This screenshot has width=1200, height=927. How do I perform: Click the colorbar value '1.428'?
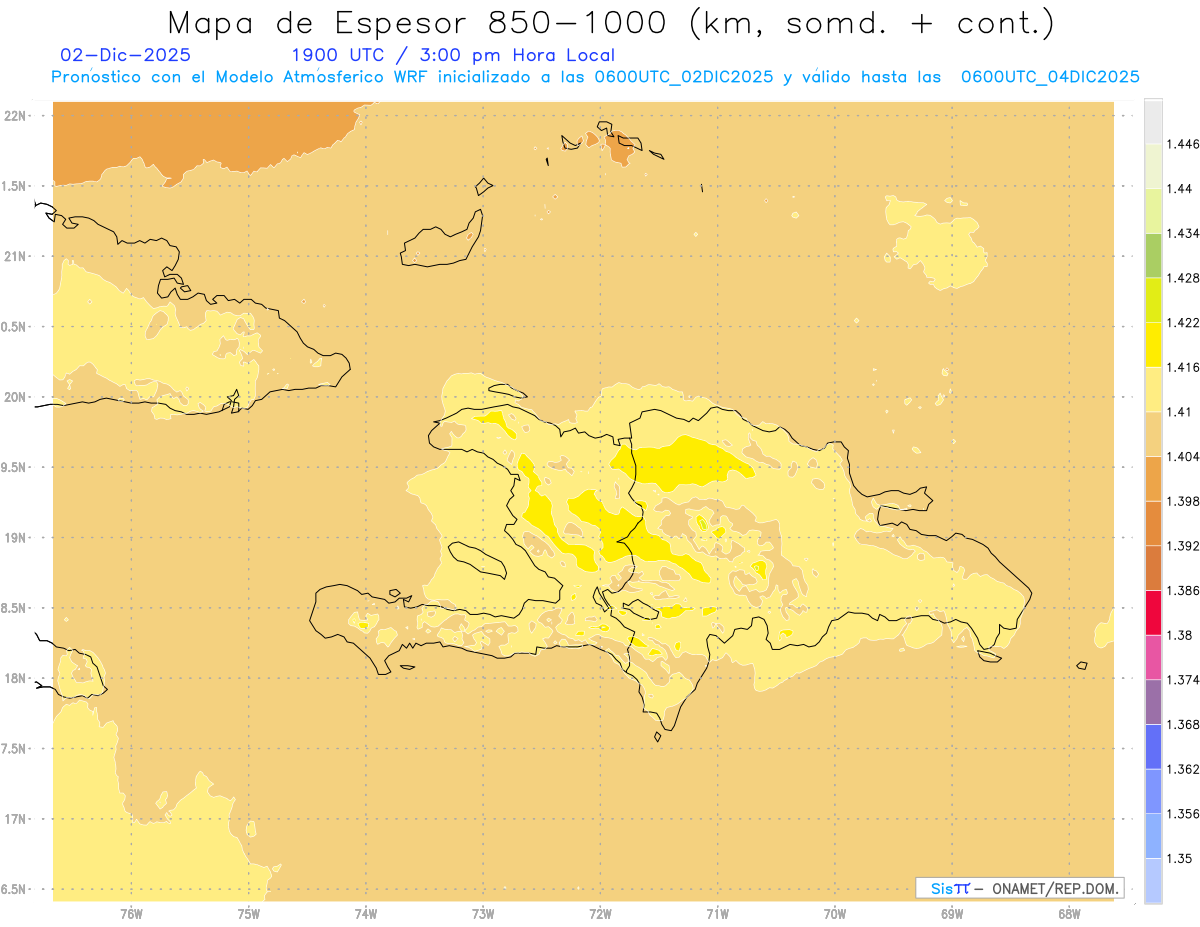(1182, 278)
